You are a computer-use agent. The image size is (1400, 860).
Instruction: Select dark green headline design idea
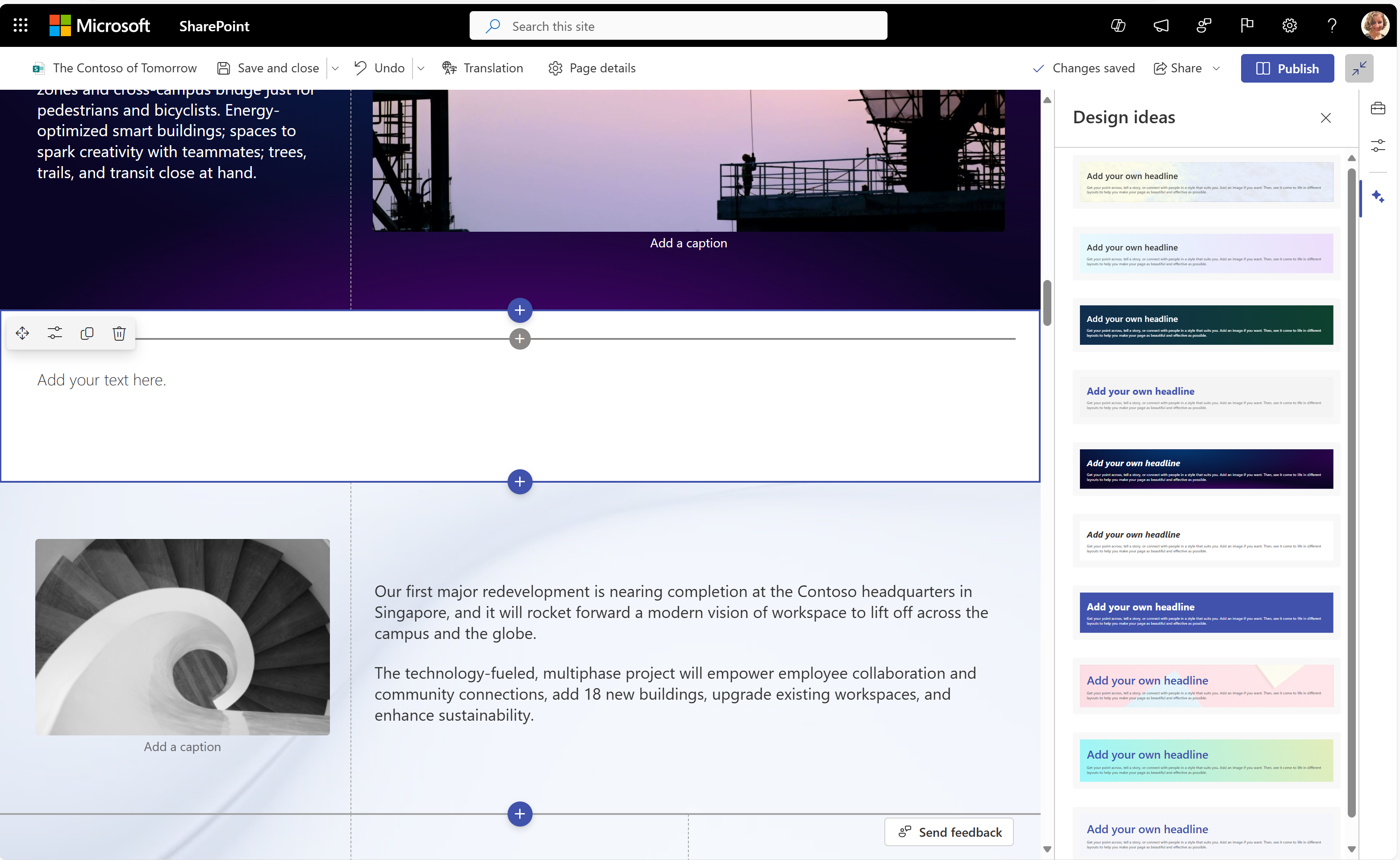[1204, 325]
